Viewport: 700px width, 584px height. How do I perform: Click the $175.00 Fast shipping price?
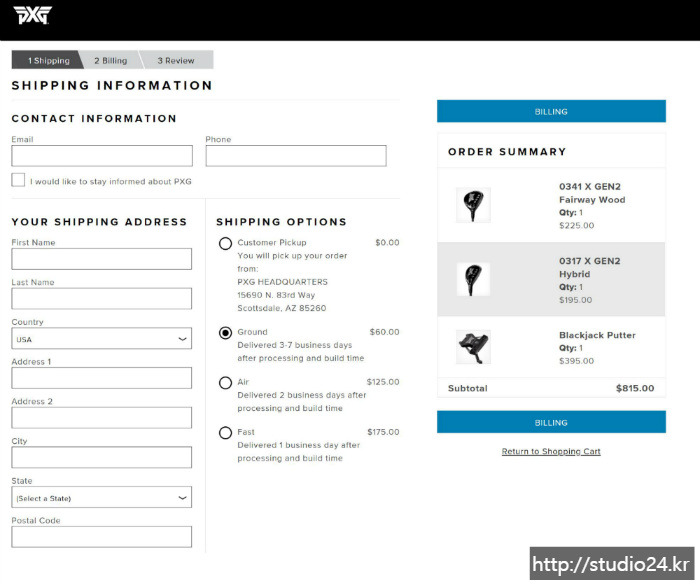383,432
